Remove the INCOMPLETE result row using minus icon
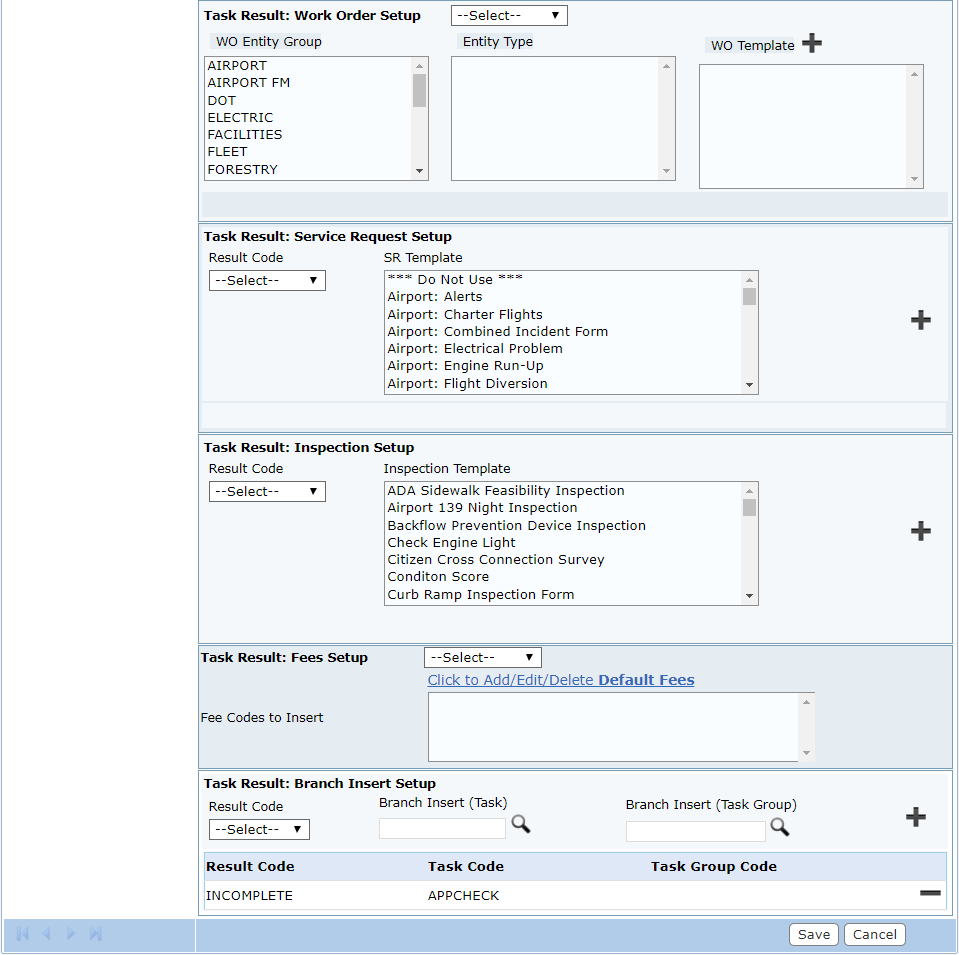Screen dimensions: 959x955 click(x=930, y=893)
